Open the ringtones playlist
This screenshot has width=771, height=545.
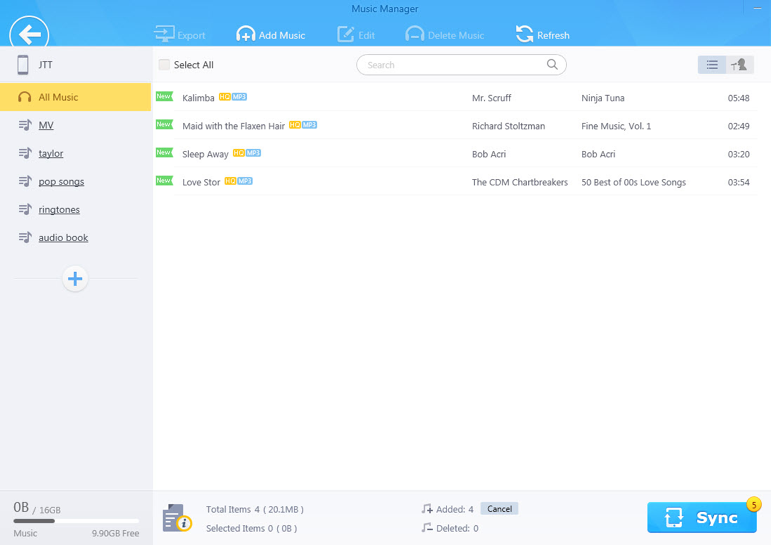(x=59, y=210)
